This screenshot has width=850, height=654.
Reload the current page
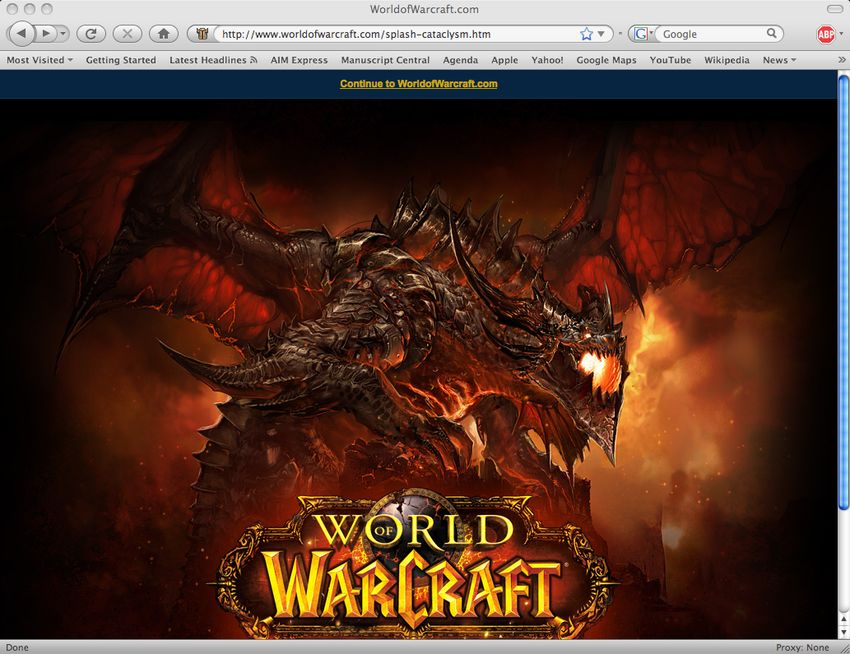pos(91,34)
